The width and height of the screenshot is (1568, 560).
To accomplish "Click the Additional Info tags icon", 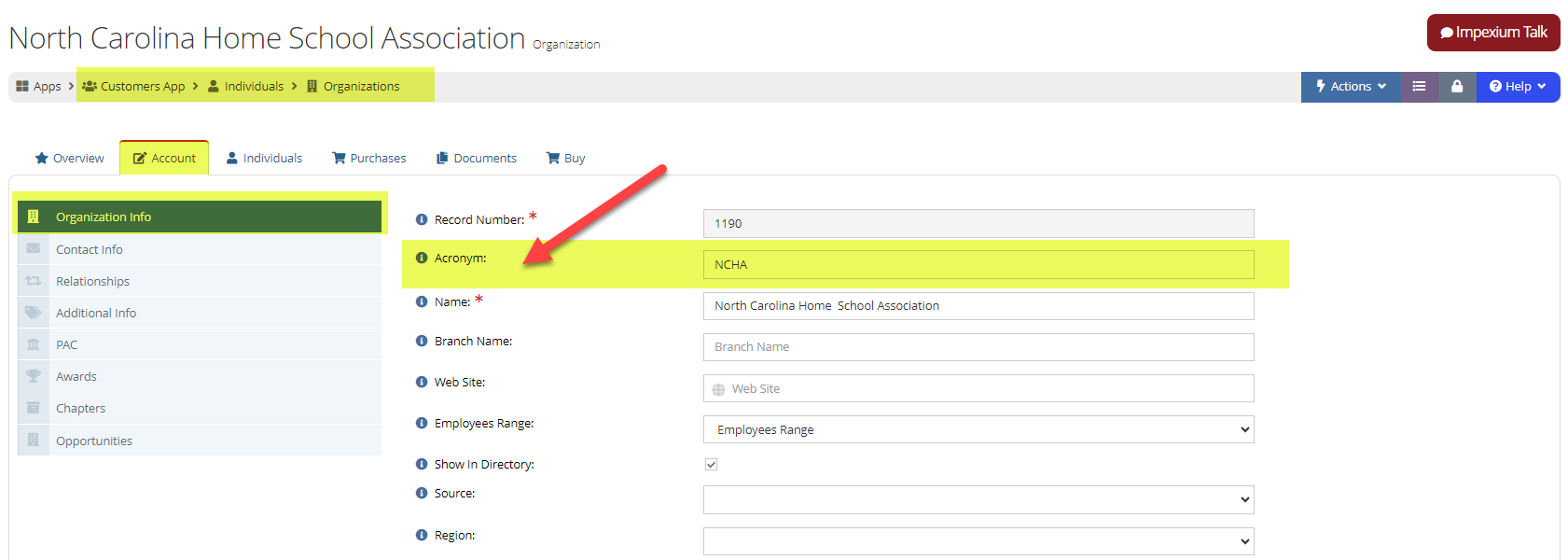I will point(34,313).
